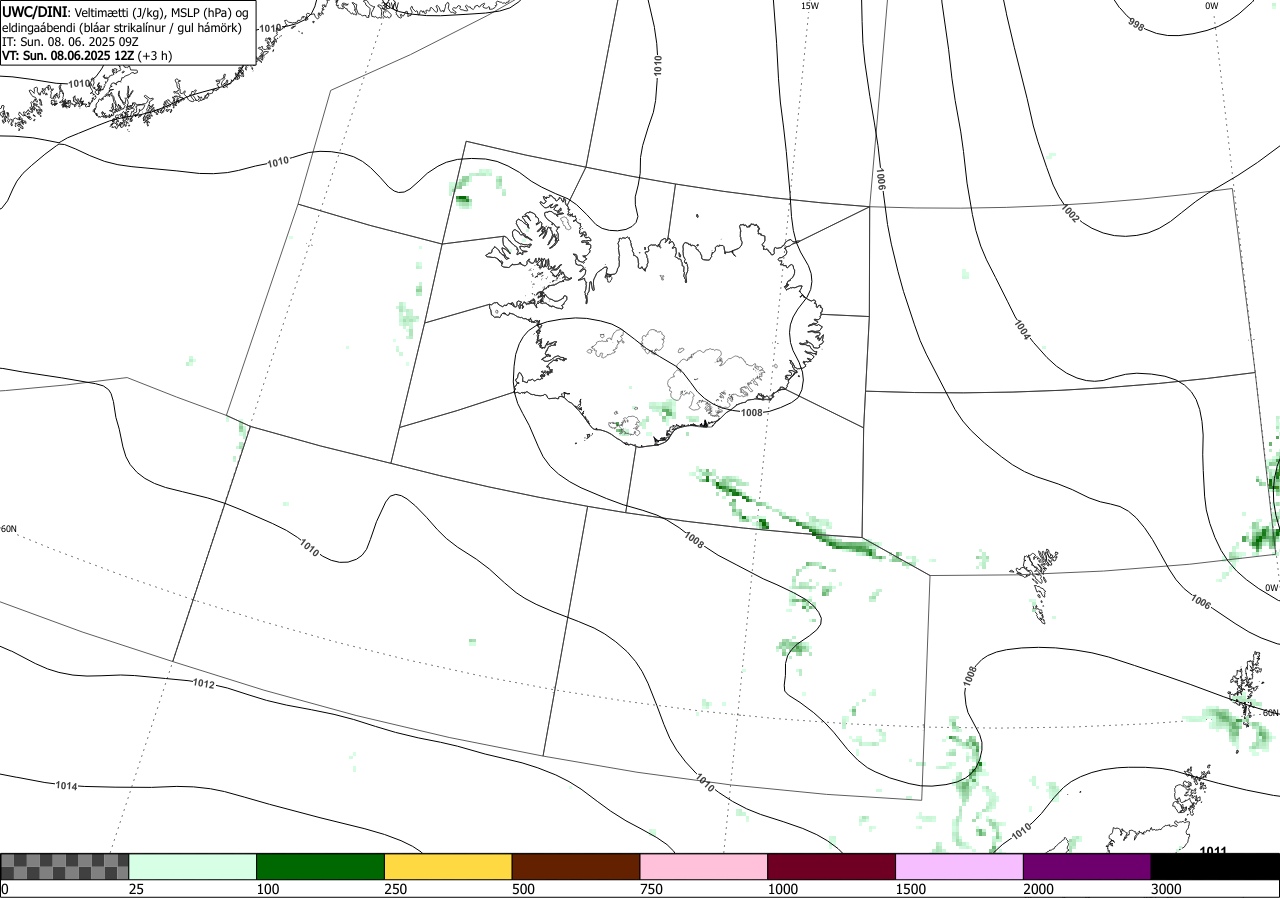Click the brown 500–750 legend swatch
This screenshot has width=1280, height=898.
pyautogui.click(x=576, y=866)
